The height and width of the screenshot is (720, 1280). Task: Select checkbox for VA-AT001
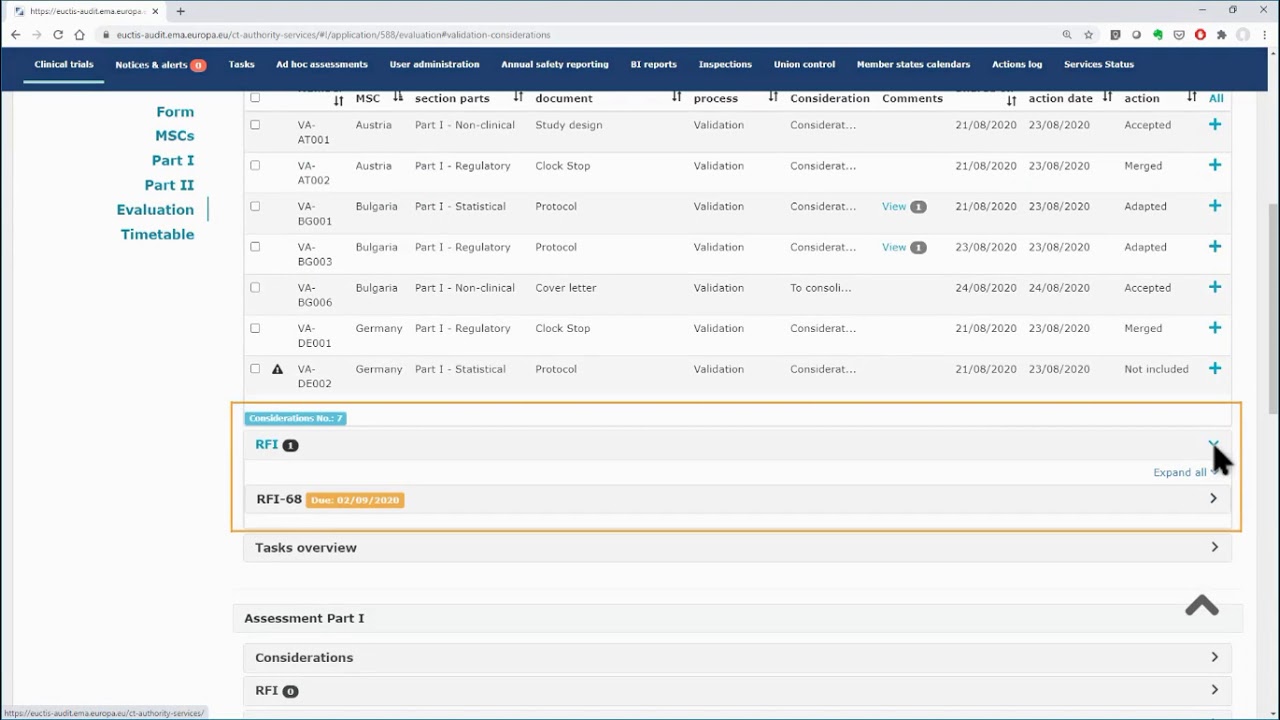point(255,125)
